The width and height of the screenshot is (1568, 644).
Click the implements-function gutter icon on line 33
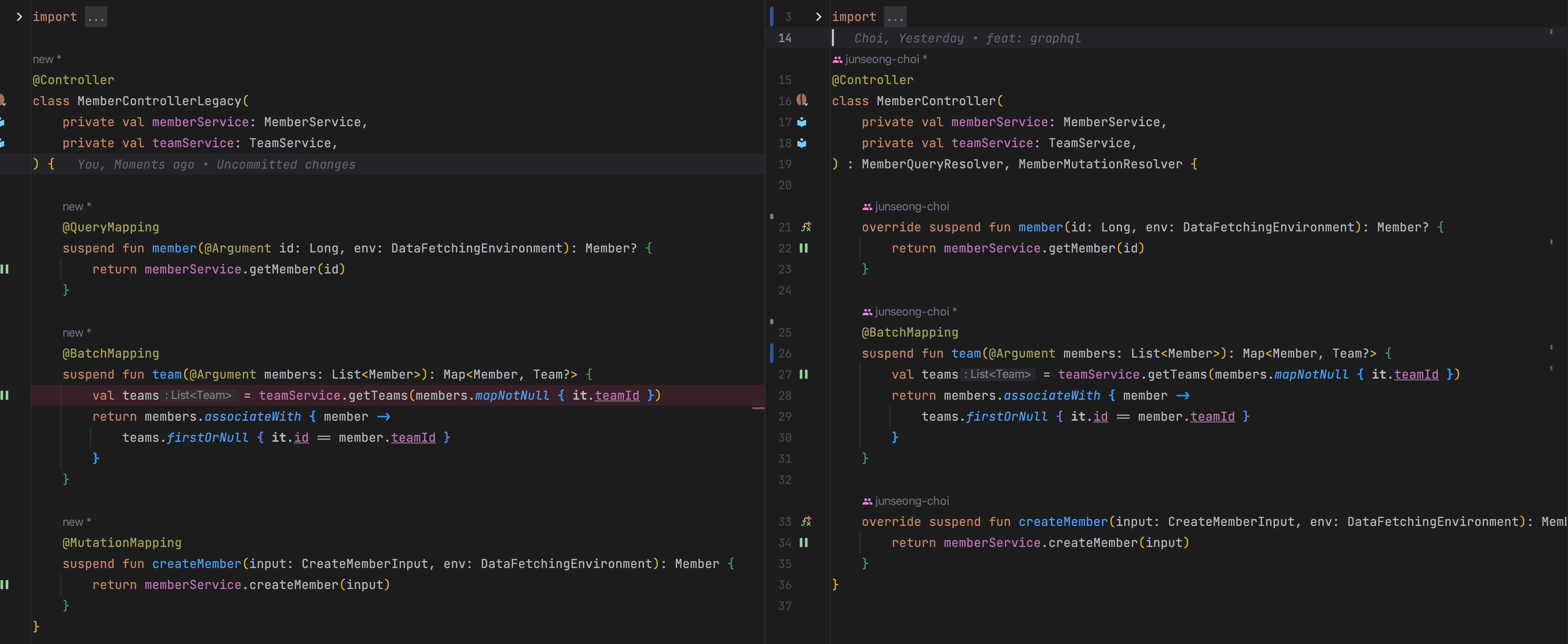point(806,522)
